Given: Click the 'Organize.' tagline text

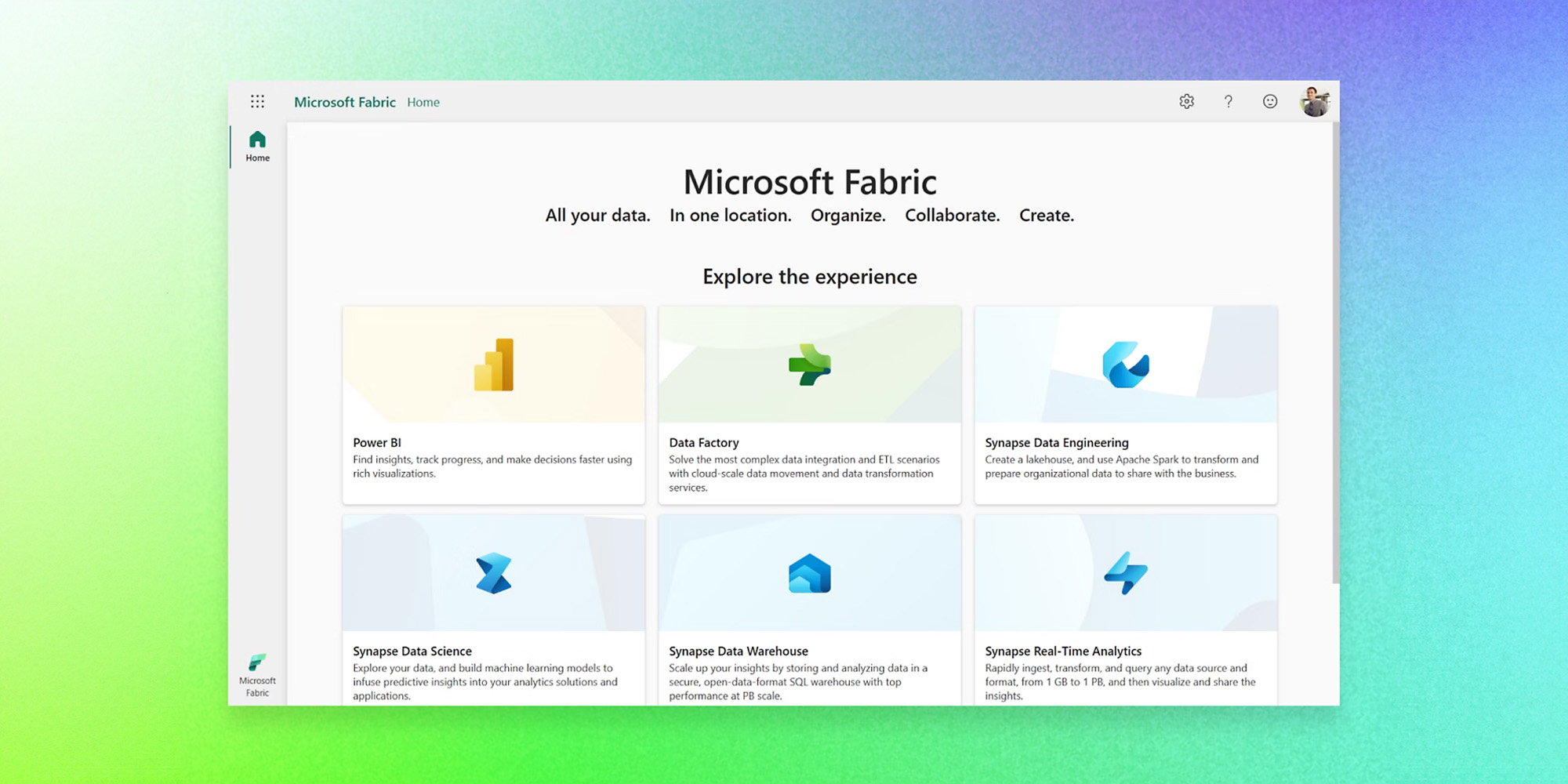Looking at the screenshot, I should point(848,216).
